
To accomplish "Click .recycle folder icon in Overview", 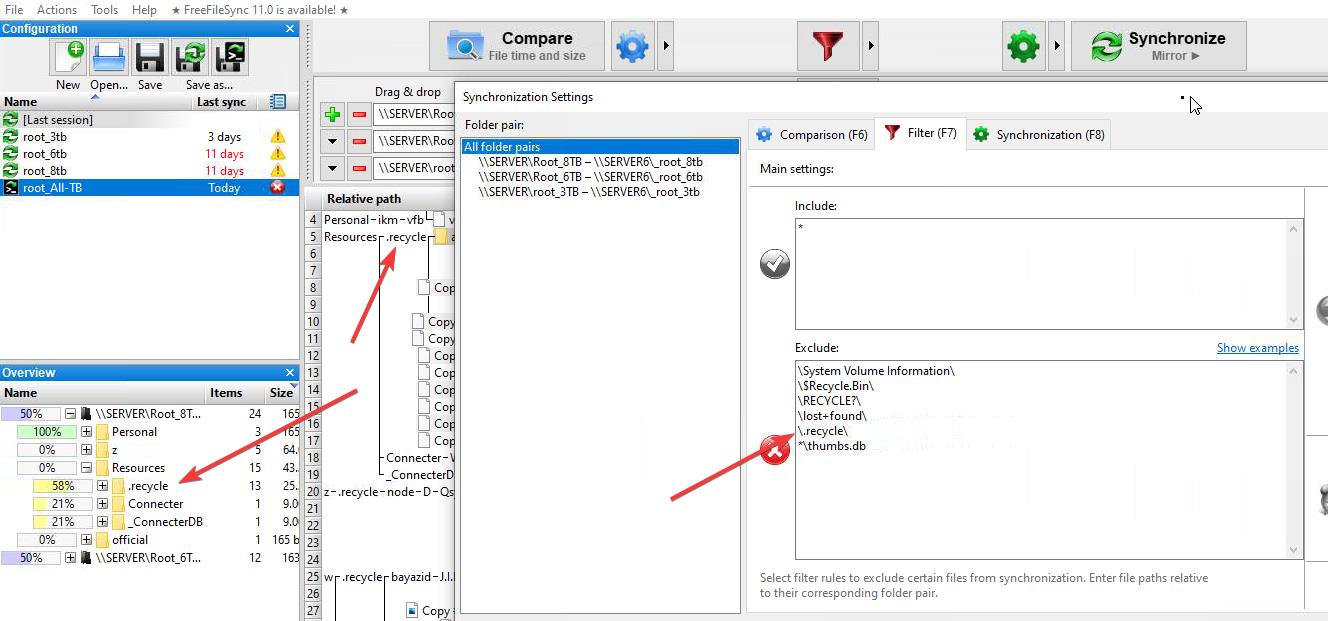I will pos(118,486).
